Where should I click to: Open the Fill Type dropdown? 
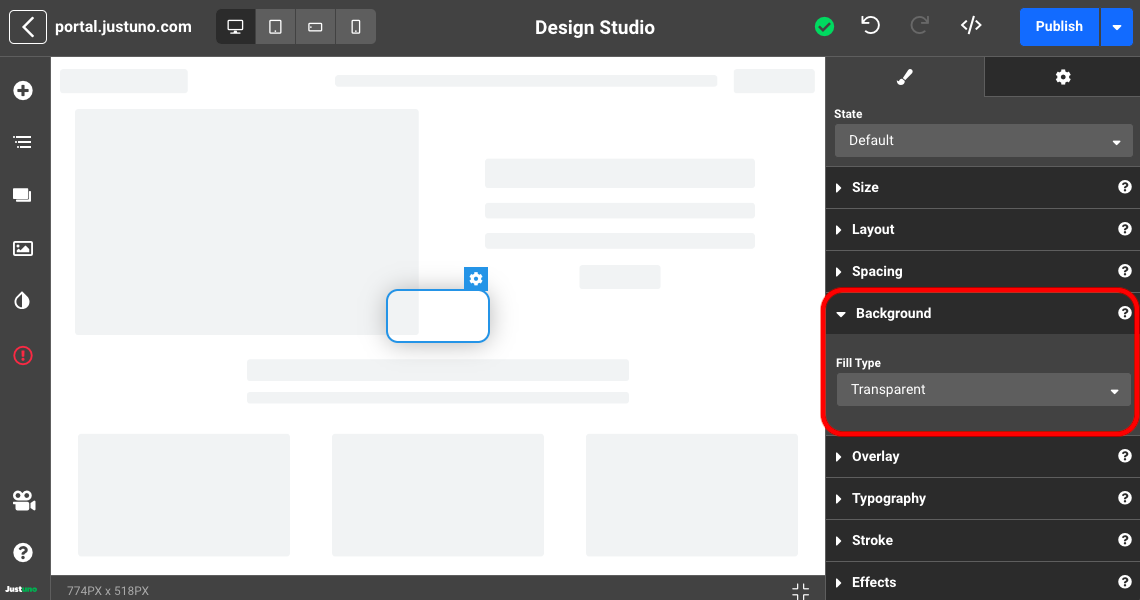[983, 390]
